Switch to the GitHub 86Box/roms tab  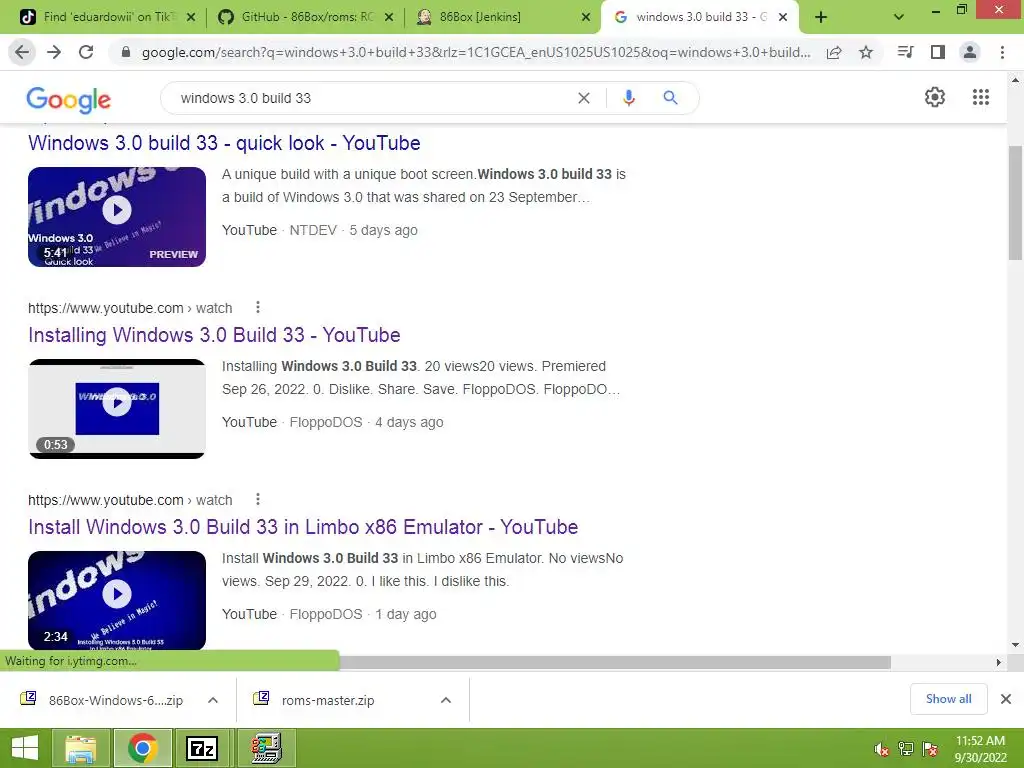coord(306,17)
